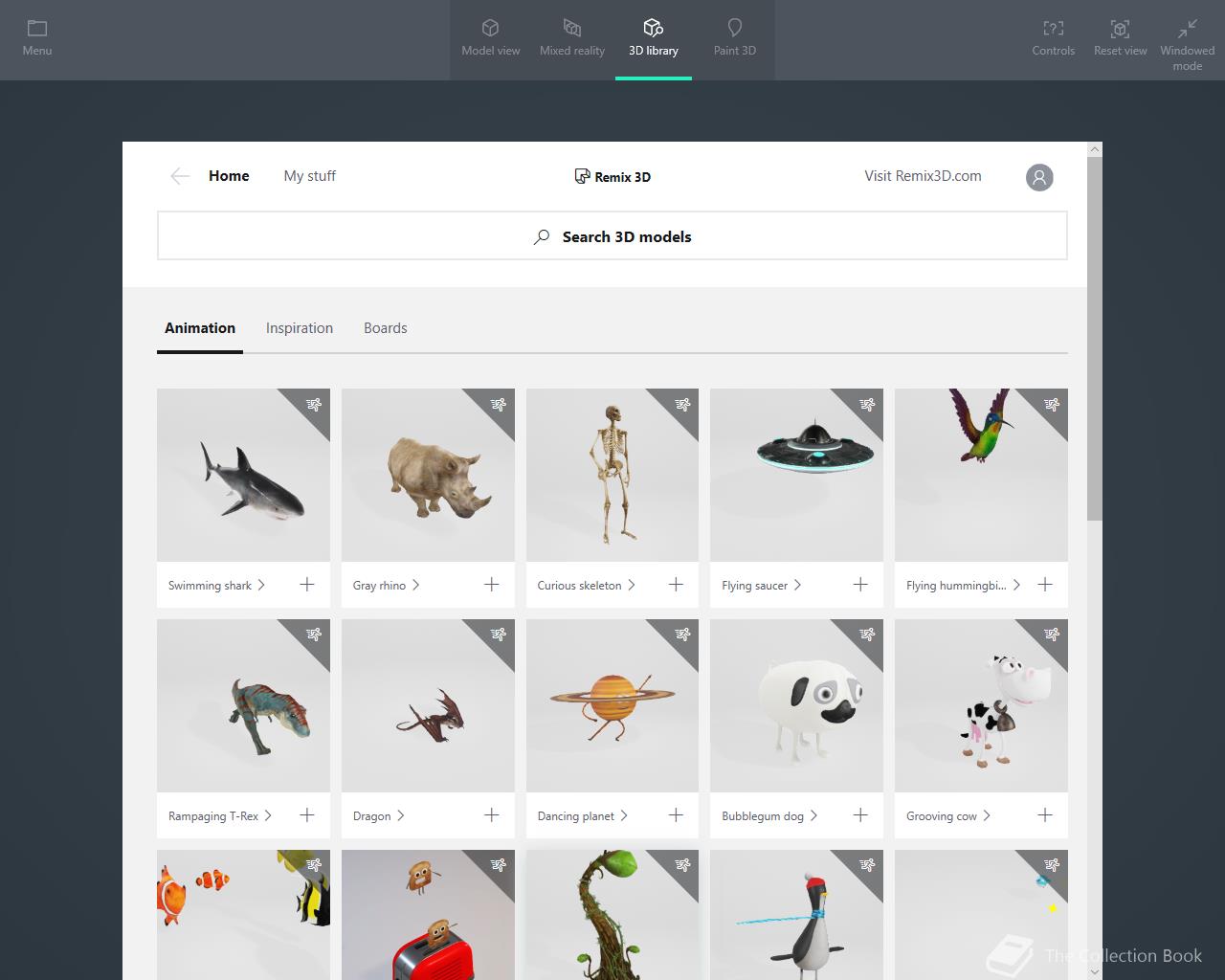This screenshot has width=1225, height=980.
Task: Add Rampaging T-Rex with plus icon
Action: (307, 815)
